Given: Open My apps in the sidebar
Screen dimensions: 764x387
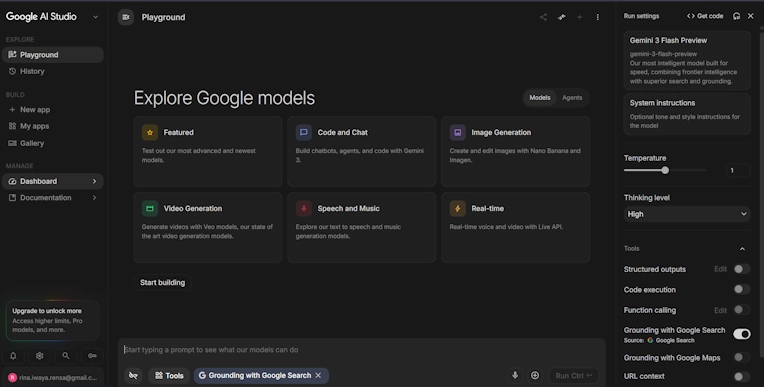Looking at the screenshot, I should click(53, 126).
